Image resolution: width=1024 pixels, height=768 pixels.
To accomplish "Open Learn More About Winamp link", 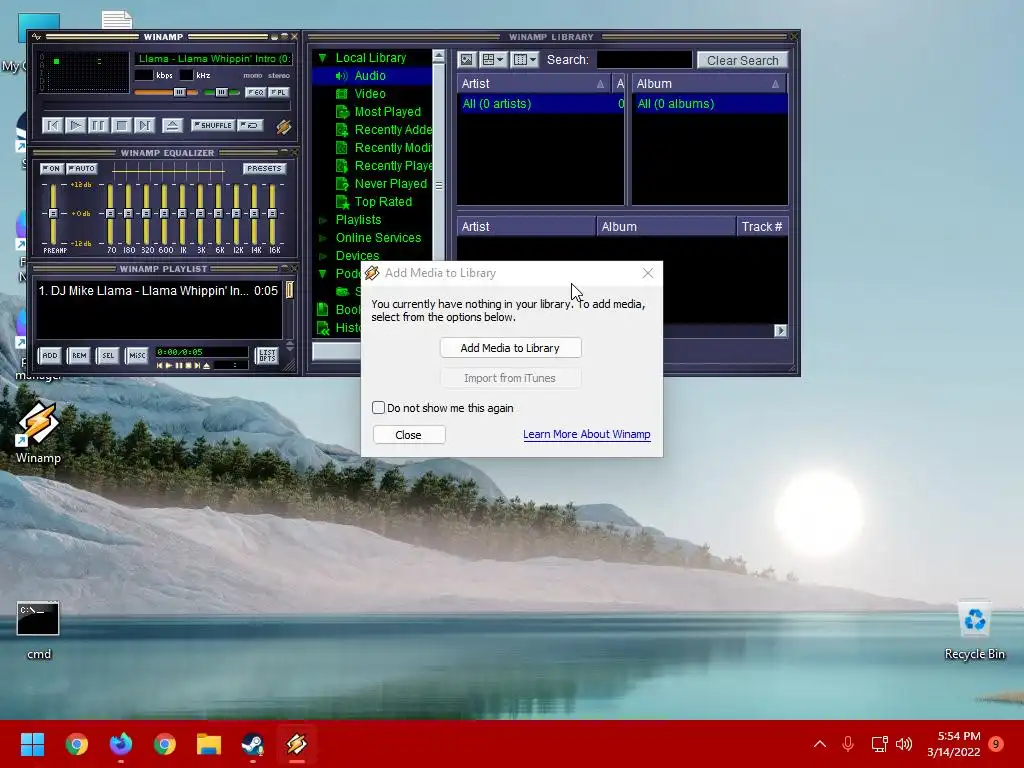I will [586, 434].
